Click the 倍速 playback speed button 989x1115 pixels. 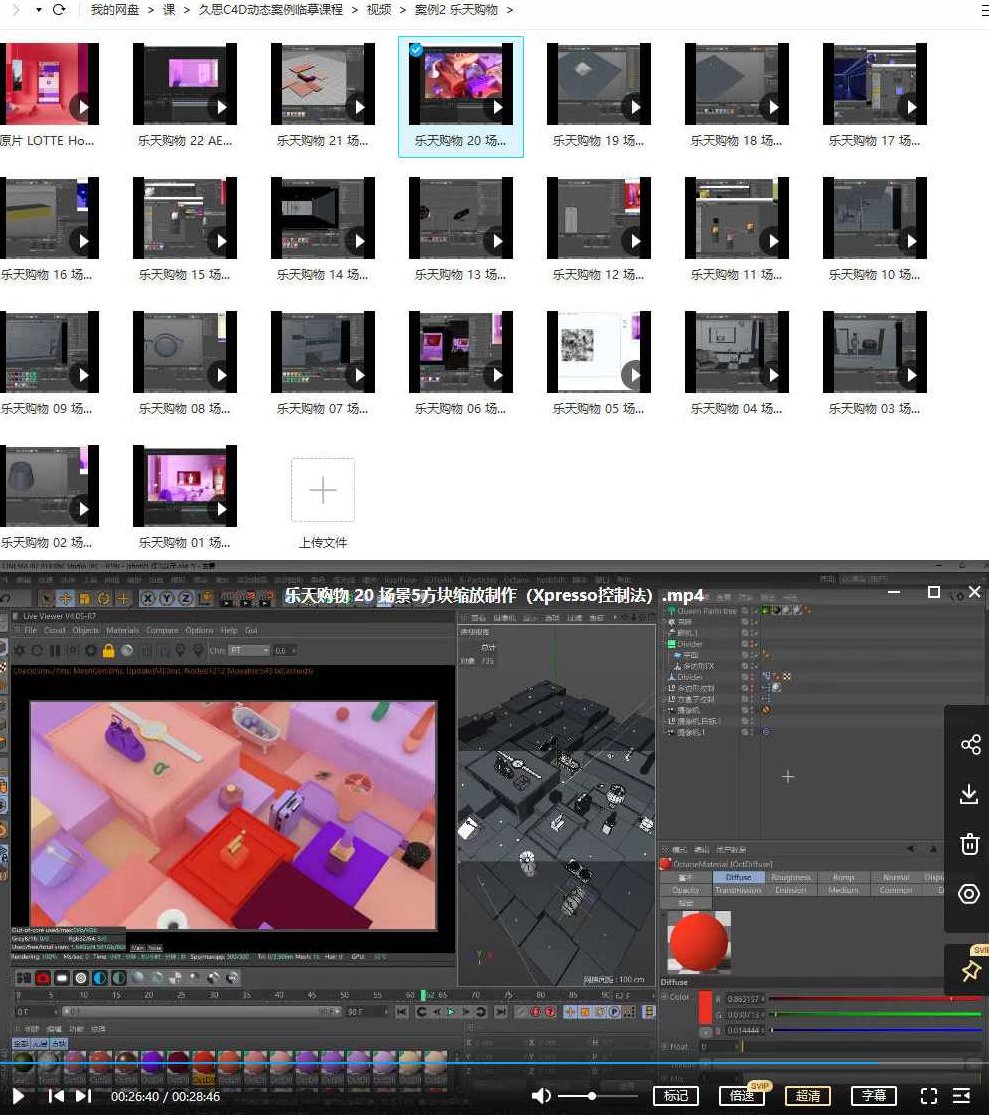742,1096
